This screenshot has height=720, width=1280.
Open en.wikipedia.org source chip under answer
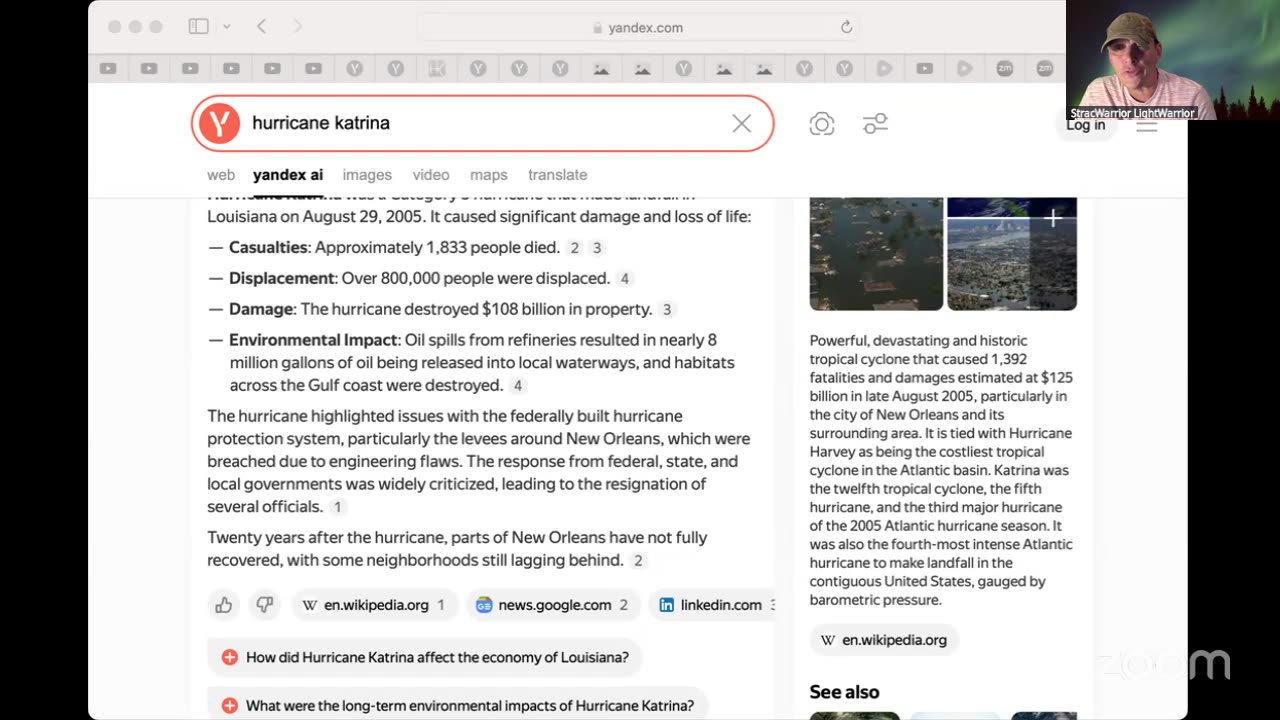373,605
